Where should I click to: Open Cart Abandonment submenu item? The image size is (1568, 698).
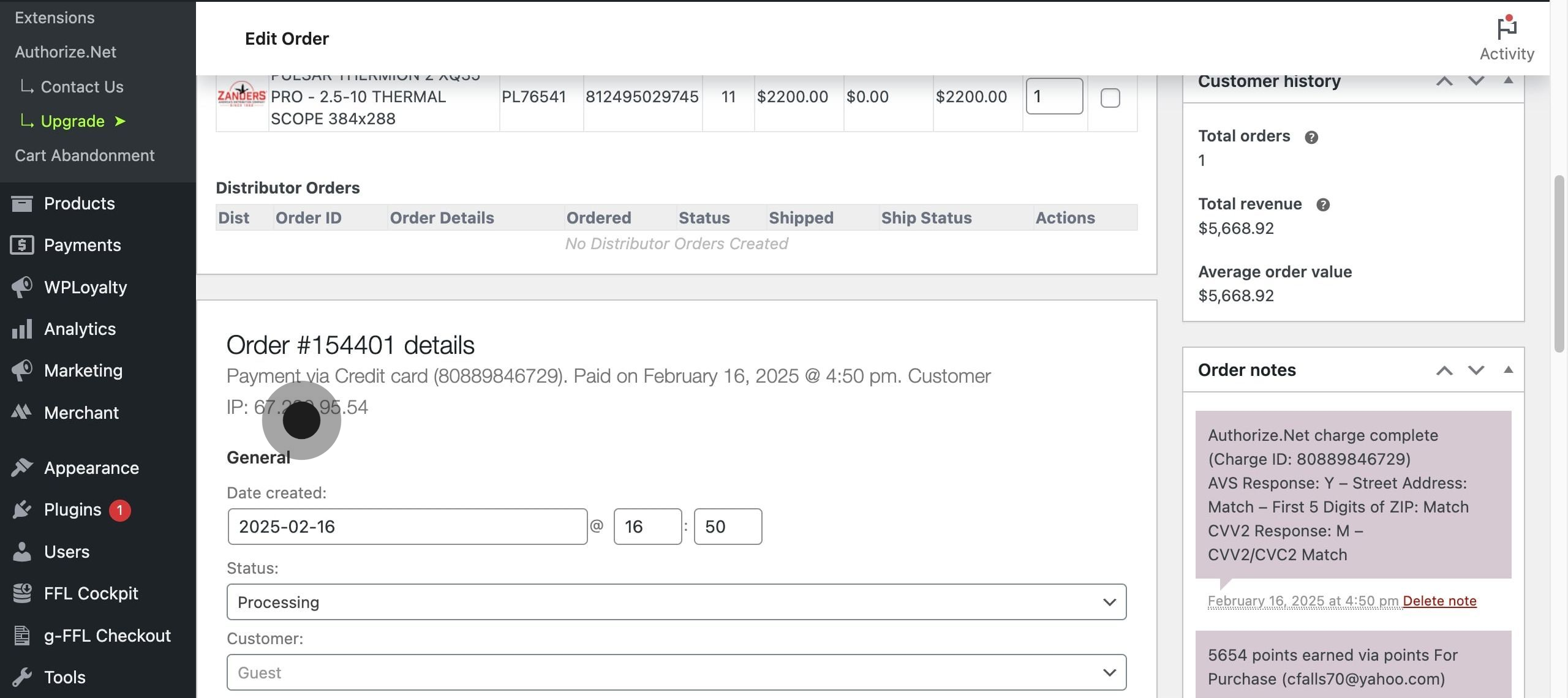click(x=85, y=156)
